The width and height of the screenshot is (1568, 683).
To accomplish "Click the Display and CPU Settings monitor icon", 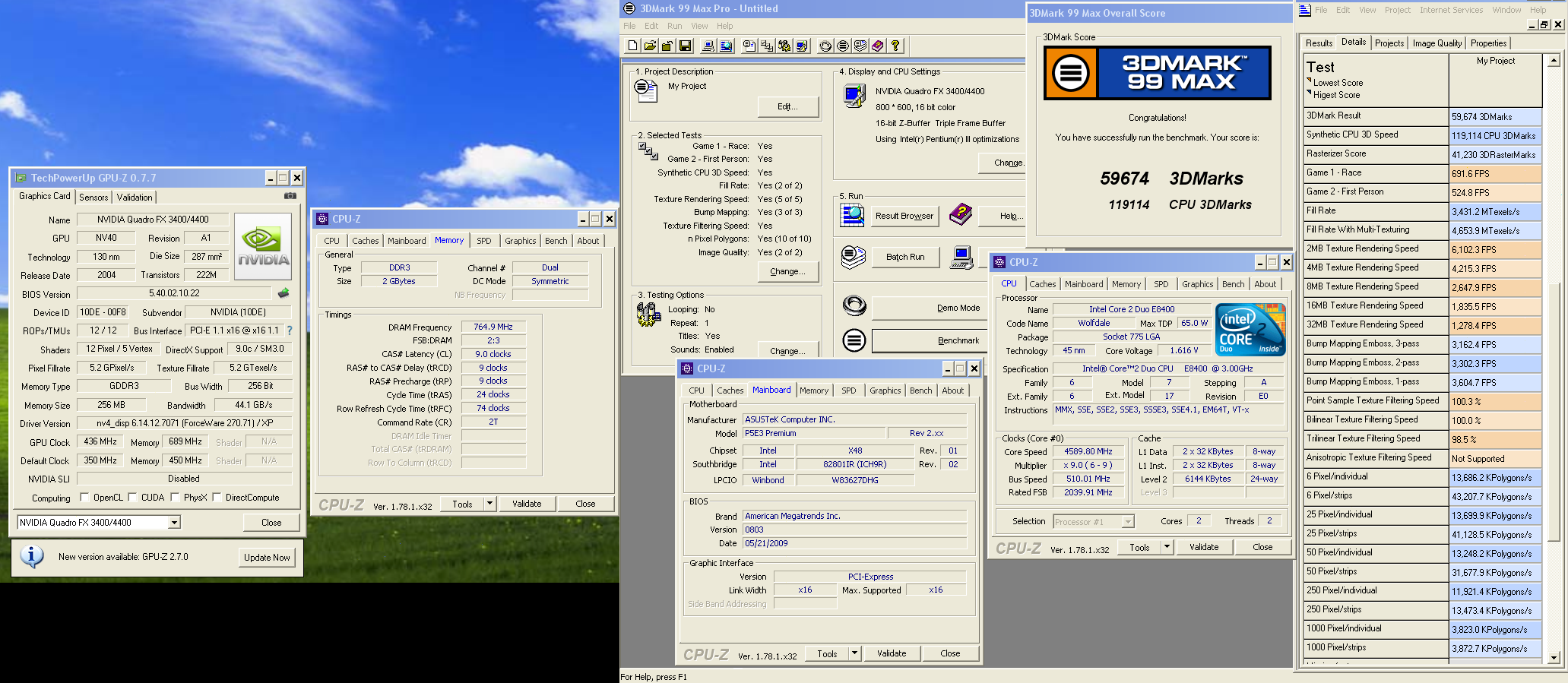I will click(854, 96).
